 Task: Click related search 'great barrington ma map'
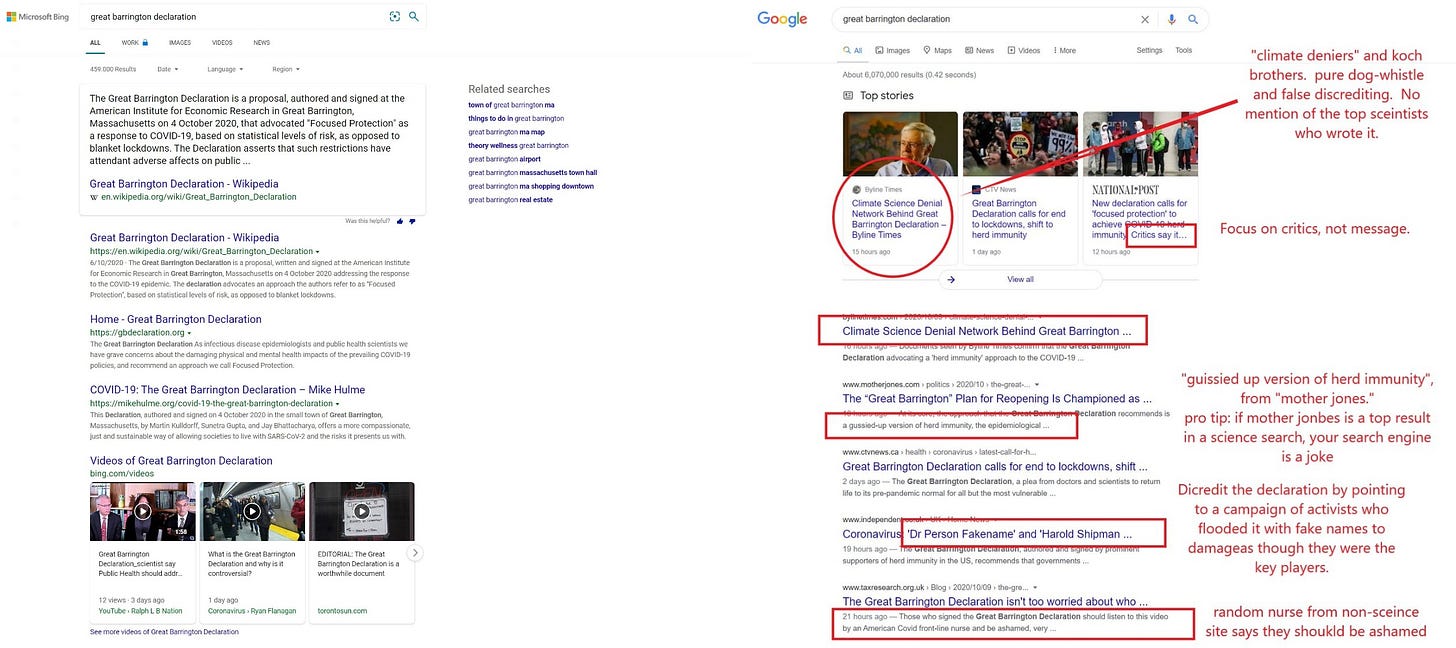pyautogui.click(x=506, y=132)
